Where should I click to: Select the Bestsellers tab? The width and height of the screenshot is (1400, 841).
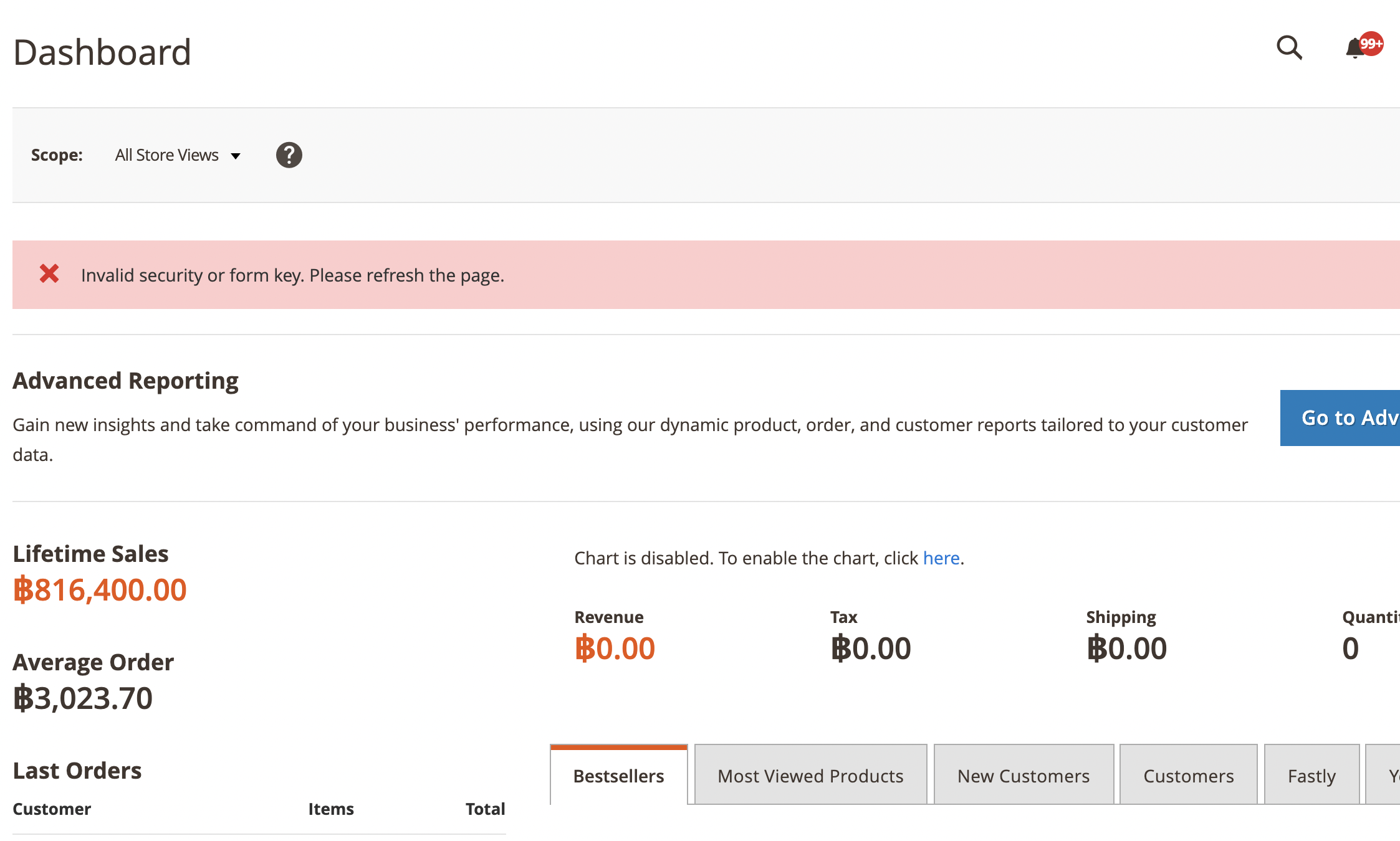[618, 776]
